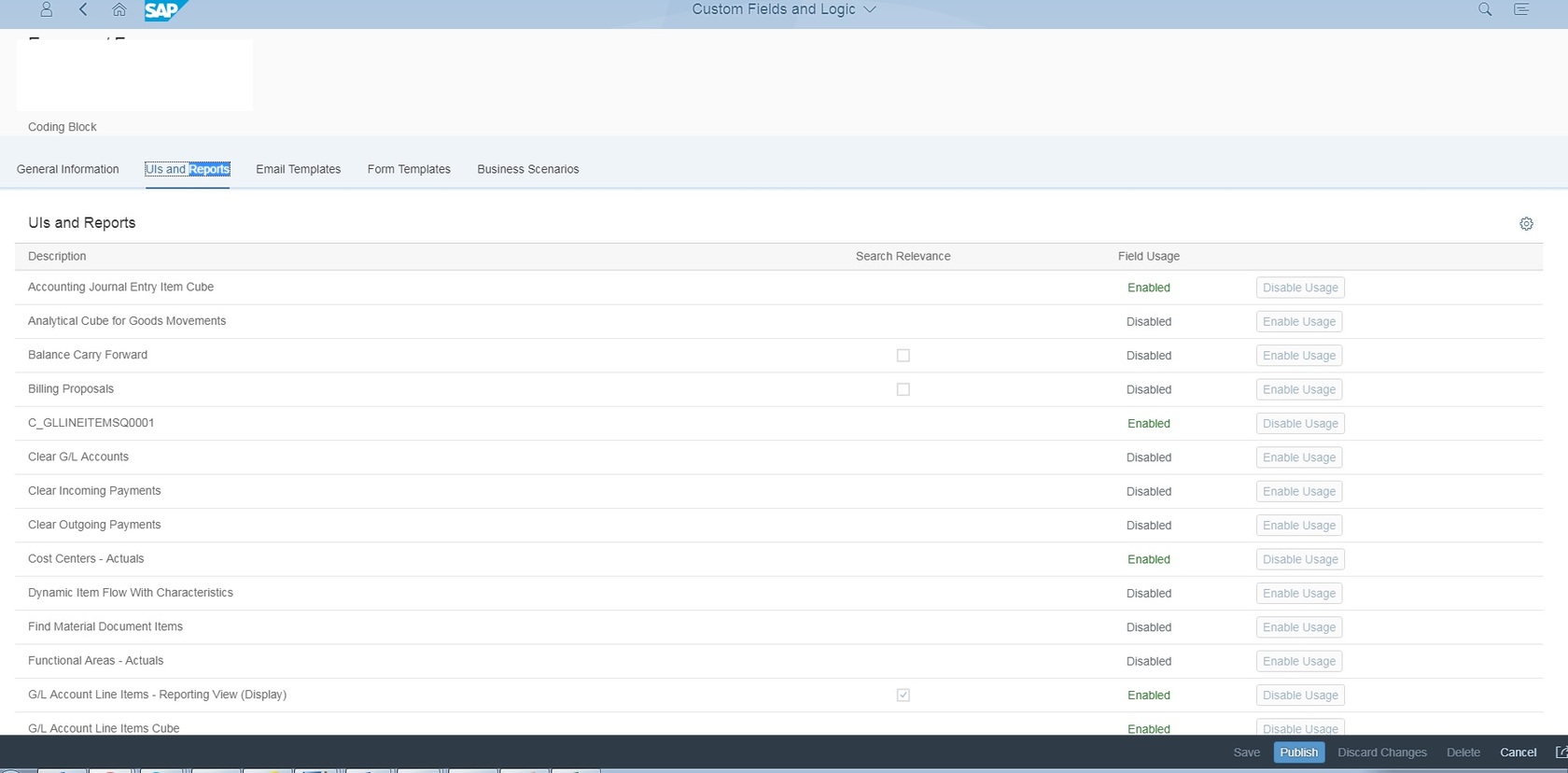Disable usage for Cost Centers - Actuals
The height and width of the screenshot is (773, 1568).
pos(1300,559)
